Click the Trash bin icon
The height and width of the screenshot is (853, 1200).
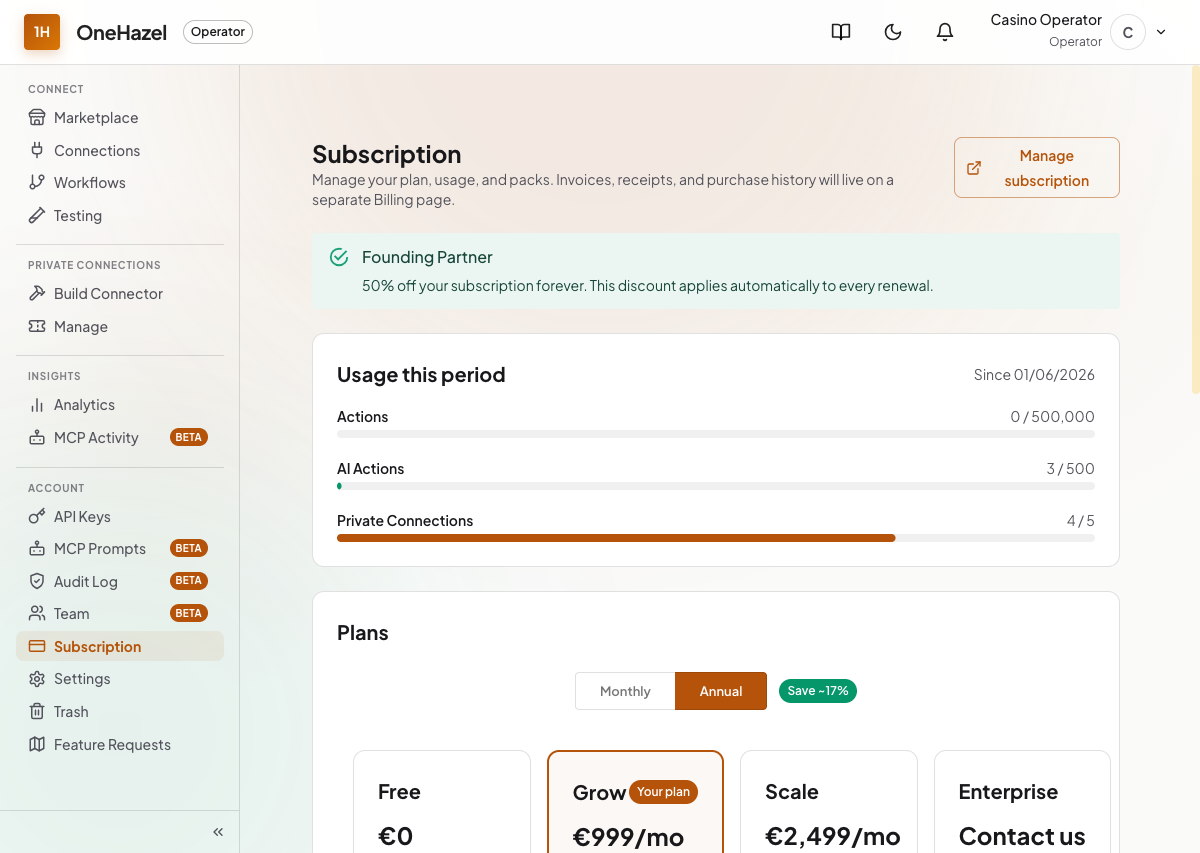[37, 712]
